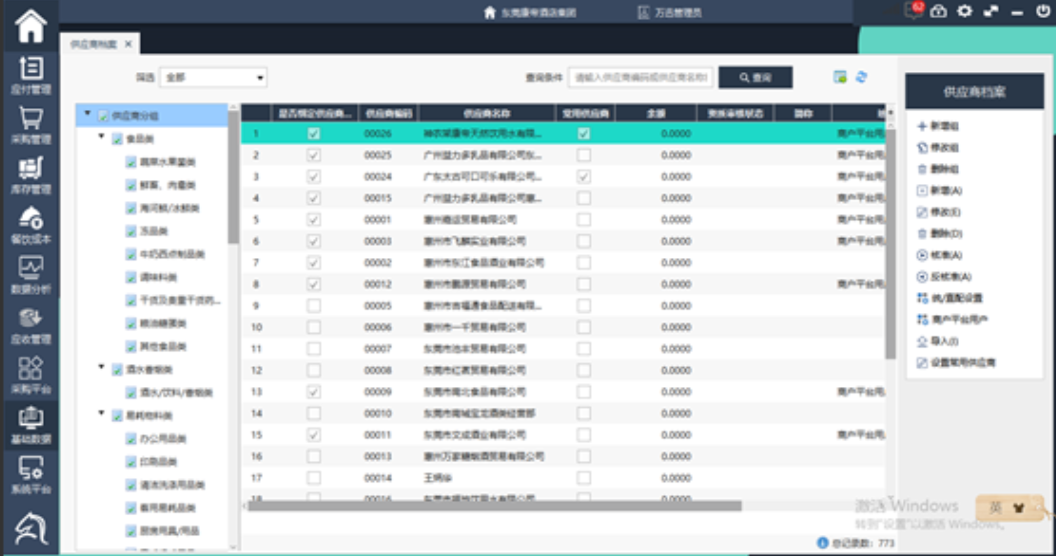Toggle 常用供应商 checkbox in row 2
The width and height of the screenshot is (1056, 556).
pos(583,155)
